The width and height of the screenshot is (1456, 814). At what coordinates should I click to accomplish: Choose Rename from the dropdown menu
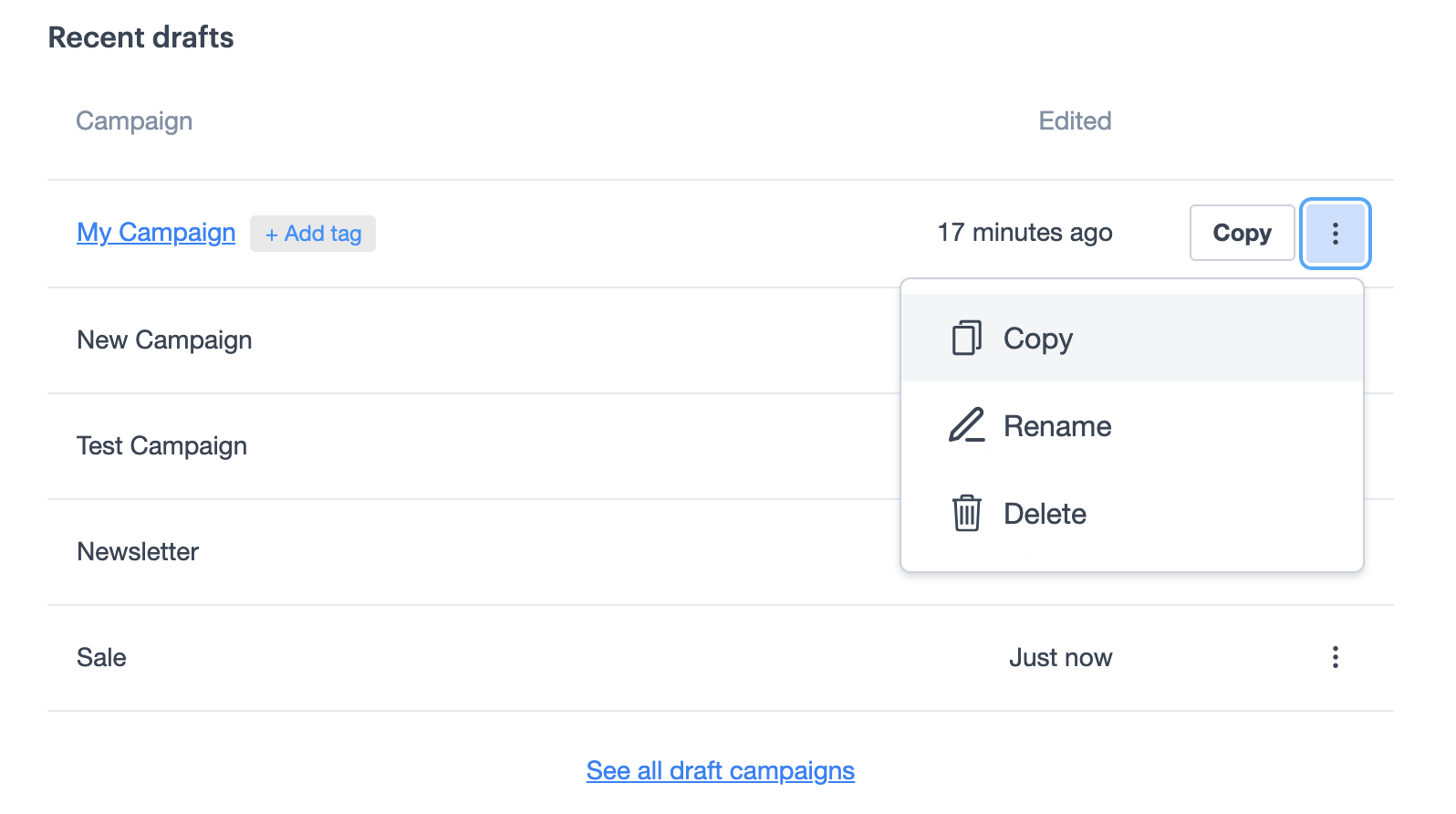click(x=1056, y=425)
